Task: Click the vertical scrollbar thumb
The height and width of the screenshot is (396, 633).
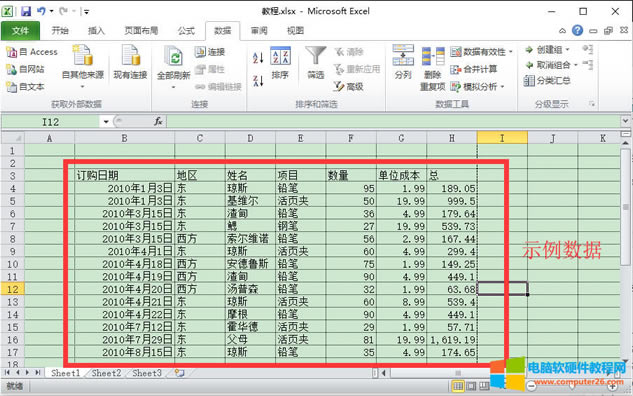Action: (x=626, y=207)
